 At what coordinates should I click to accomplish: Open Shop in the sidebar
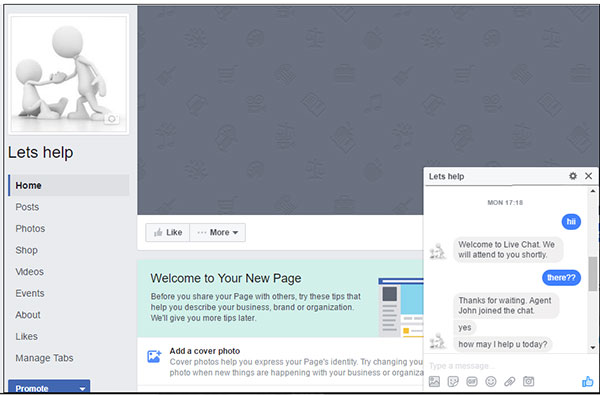26,250
